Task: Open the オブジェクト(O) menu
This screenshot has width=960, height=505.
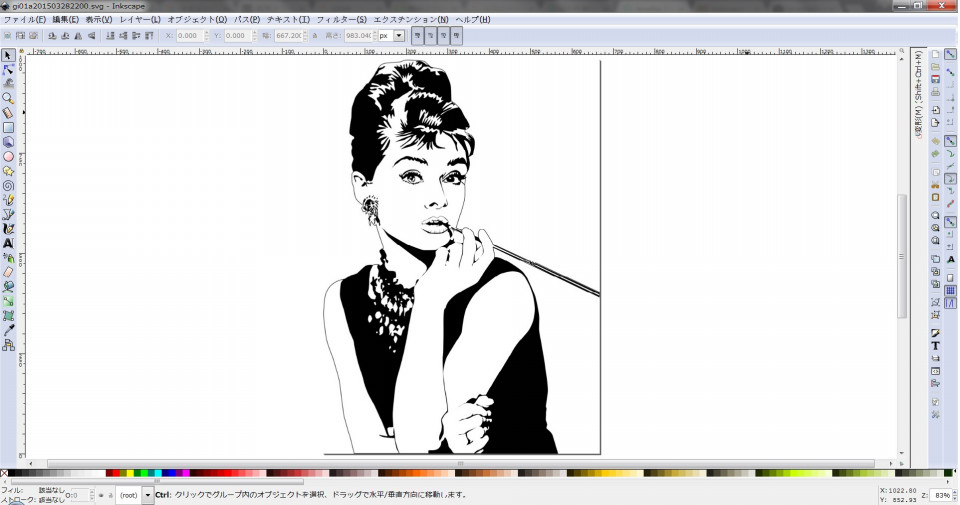Action: [197, 20]
